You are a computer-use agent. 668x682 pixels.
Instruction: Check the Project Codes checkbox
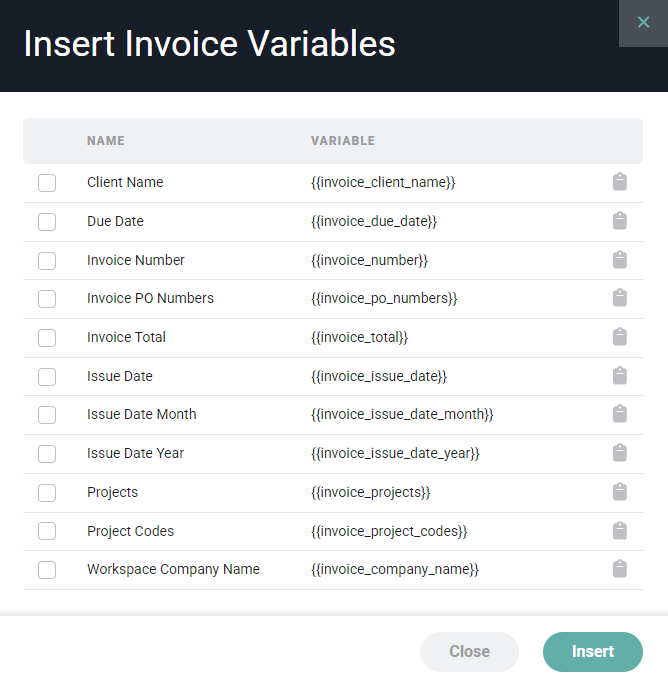pyautogui.click(x=47, y=531)
